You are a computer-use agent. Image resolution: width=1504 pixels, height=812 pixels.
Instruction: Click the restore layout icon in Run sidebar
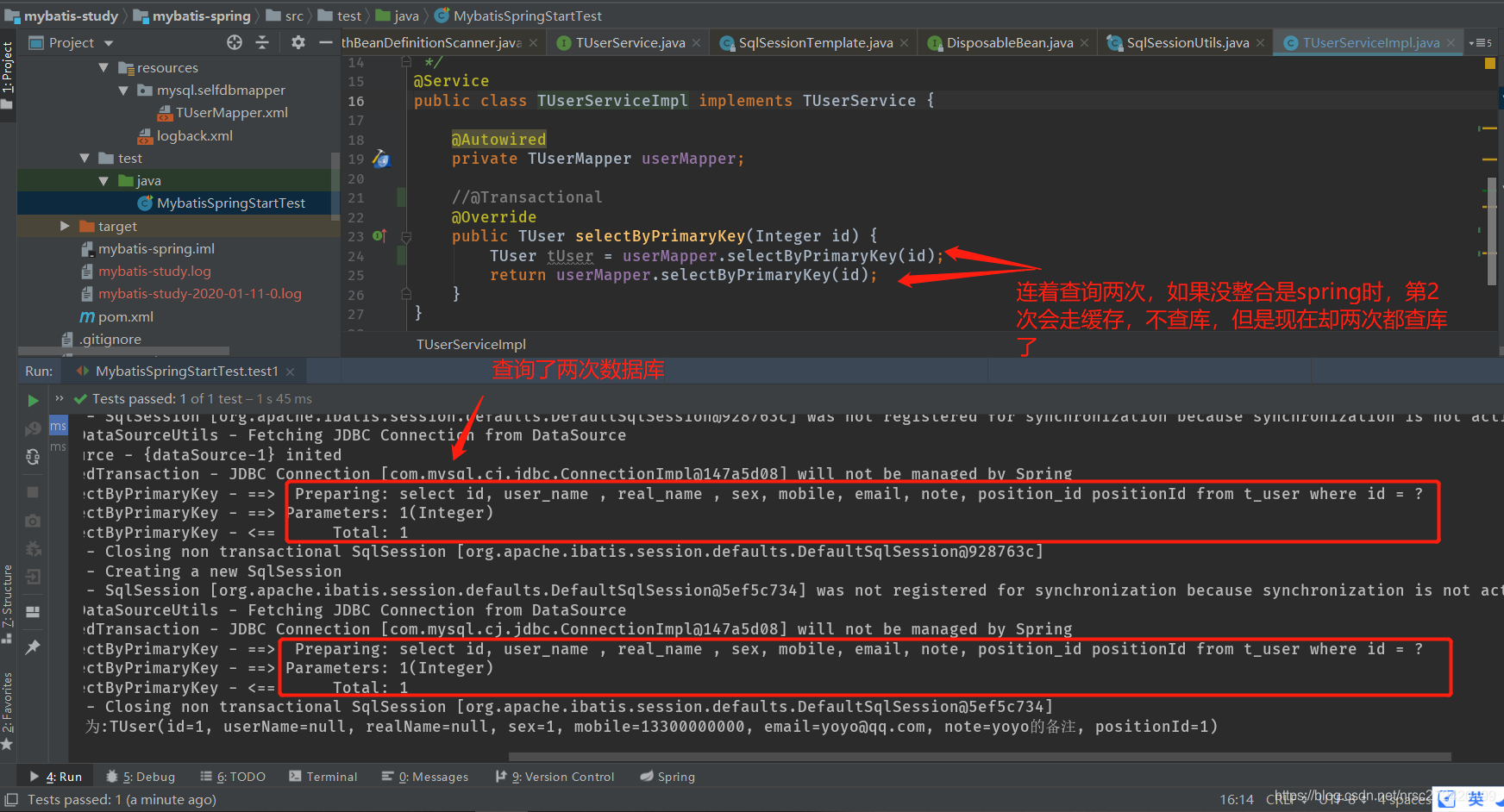pos(33,612)
